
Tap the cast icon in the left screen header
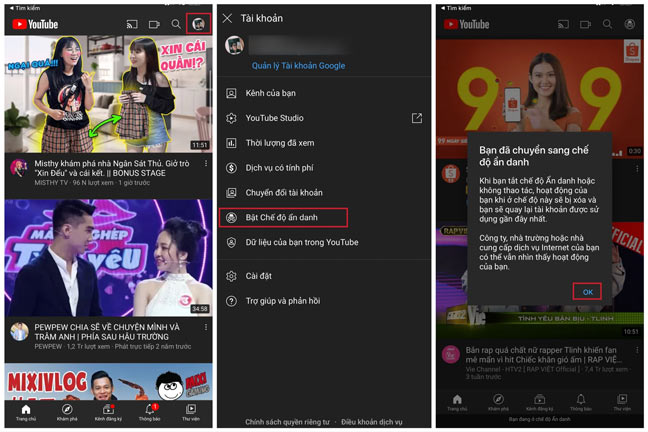[131, 23]
